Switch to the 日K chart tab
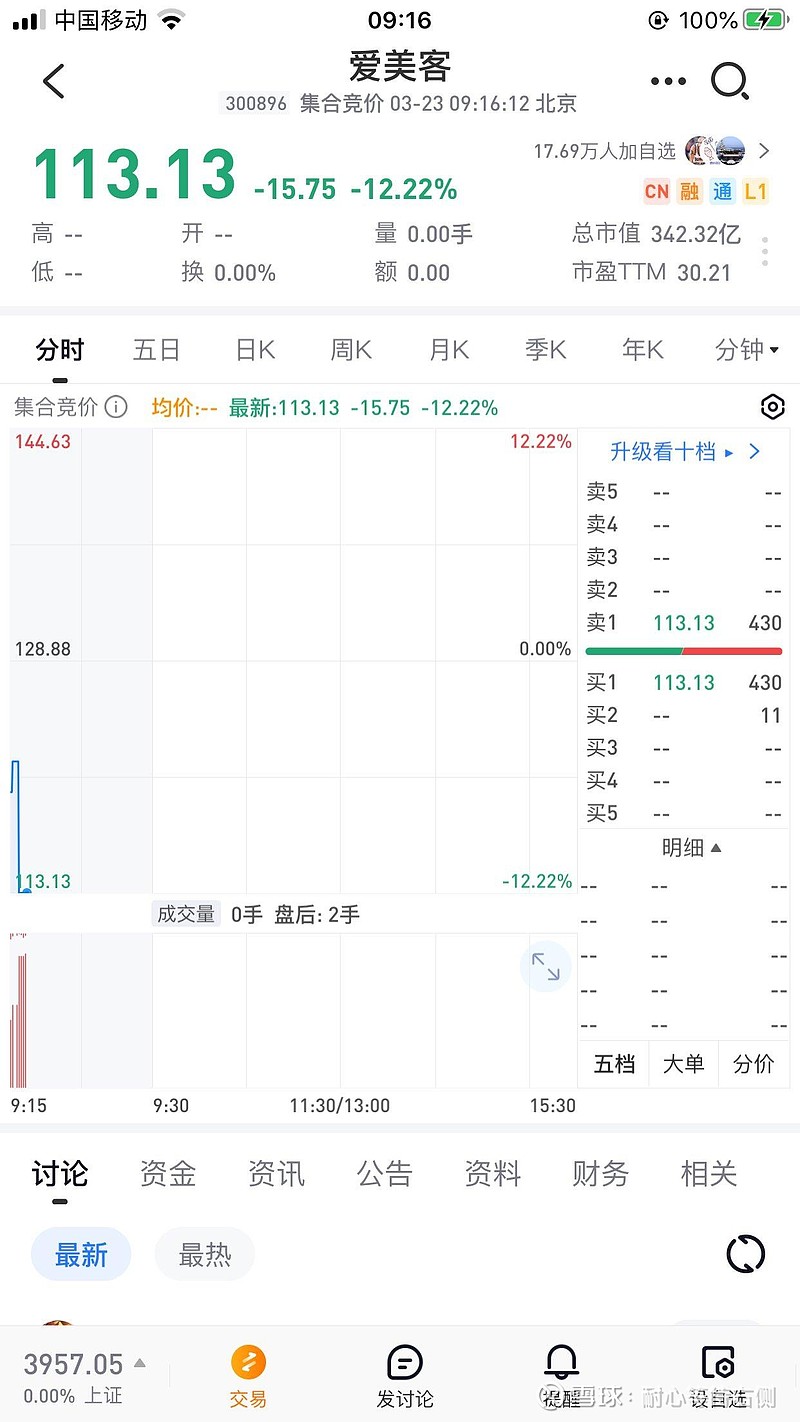The width and height of the screenshot is (800, 1422). tap(255, 349)
